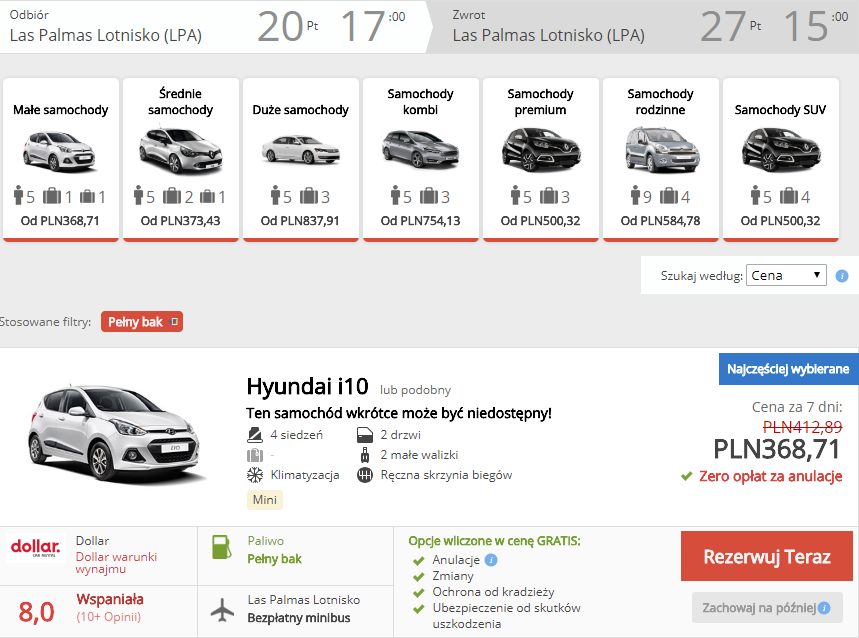Click the PLN368,71 total price
The height and width of the screenshot is (638, 859).
point(777,450)
